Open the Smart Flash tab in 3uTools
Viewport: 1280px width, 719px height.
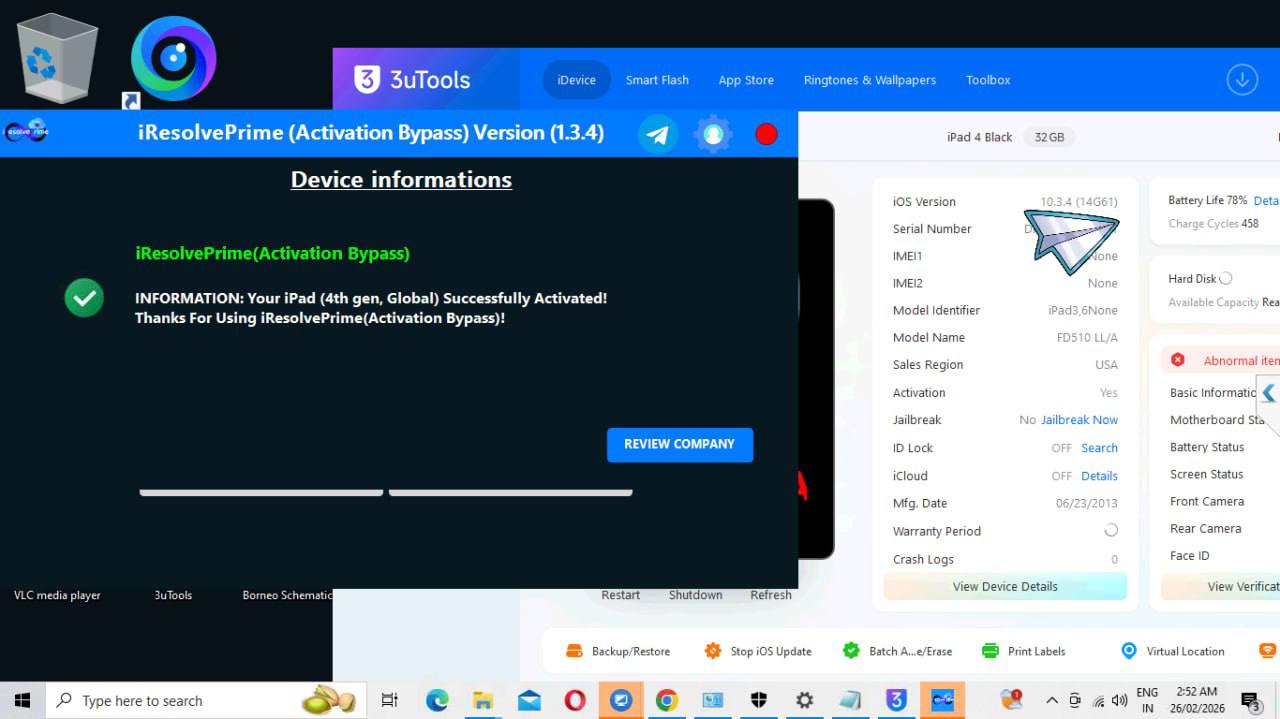coord(657,80)
